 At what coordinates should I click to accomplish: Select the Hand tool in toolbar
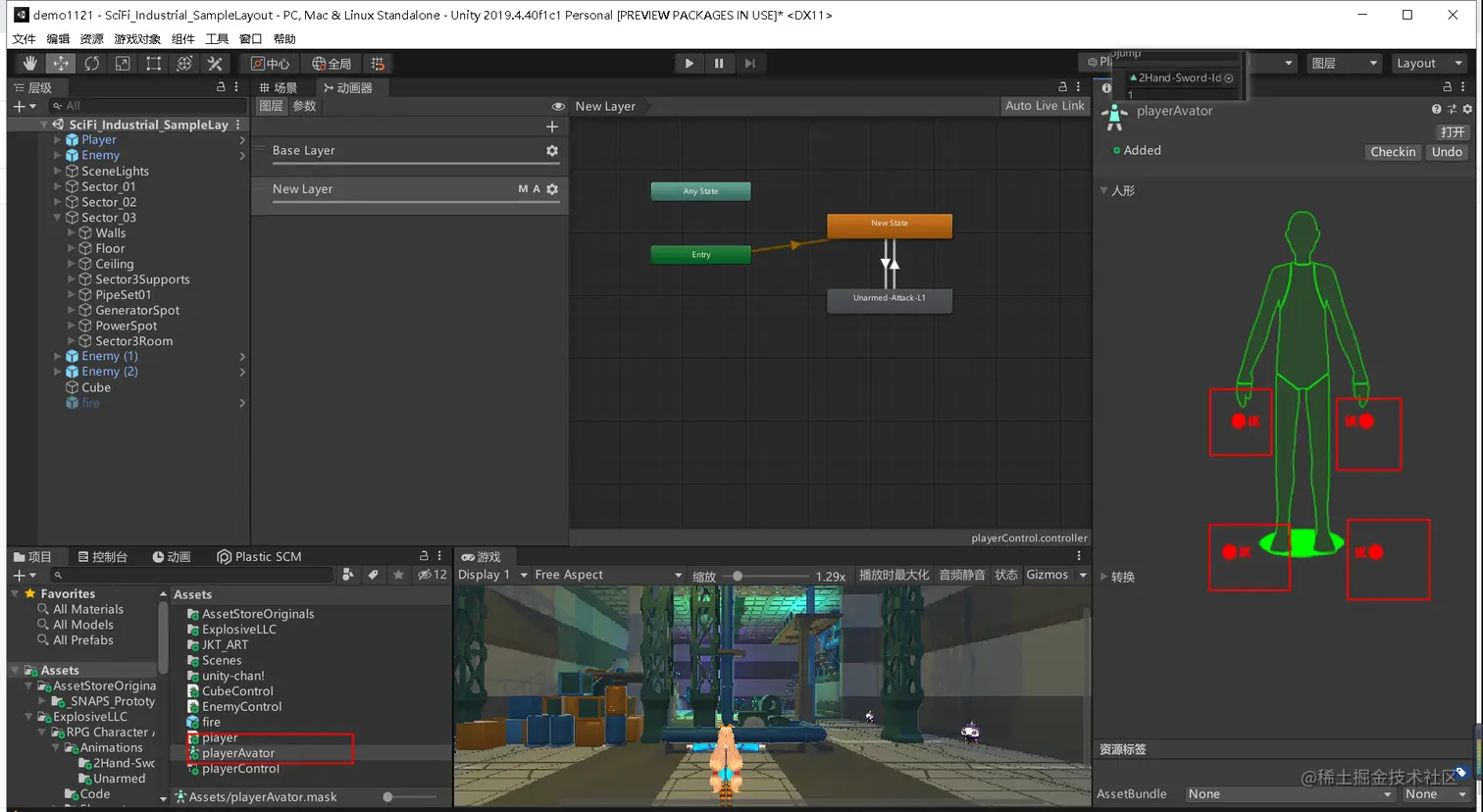[x=30, y=64]
